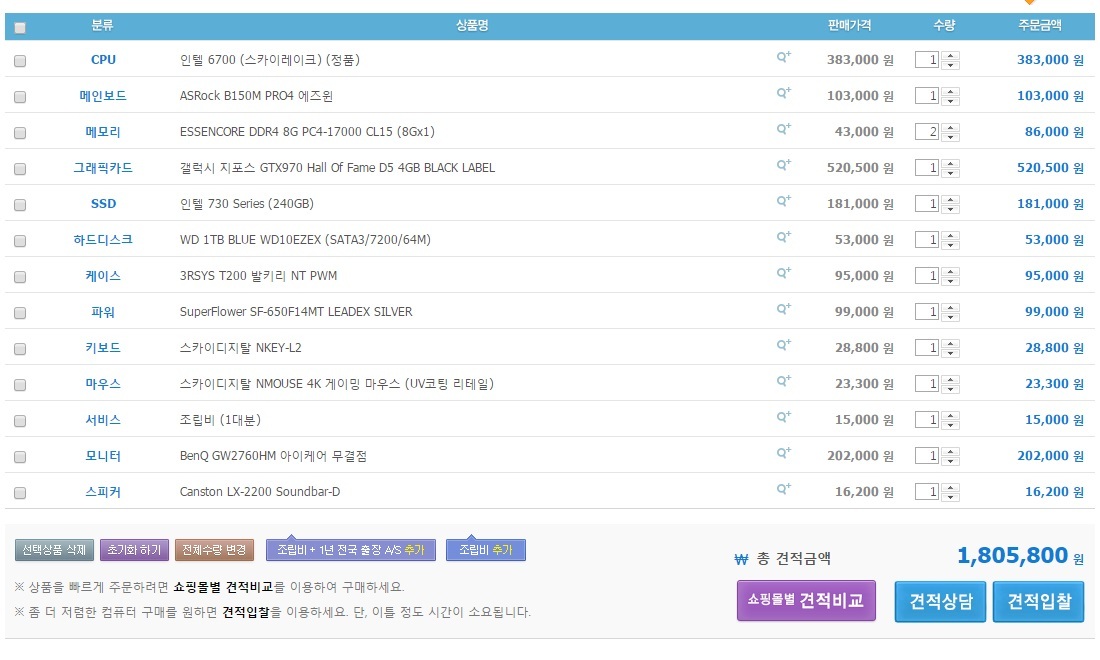Click the 조립비 추가 button
Screen dimensions: 1100x660
tap(485, 550)
